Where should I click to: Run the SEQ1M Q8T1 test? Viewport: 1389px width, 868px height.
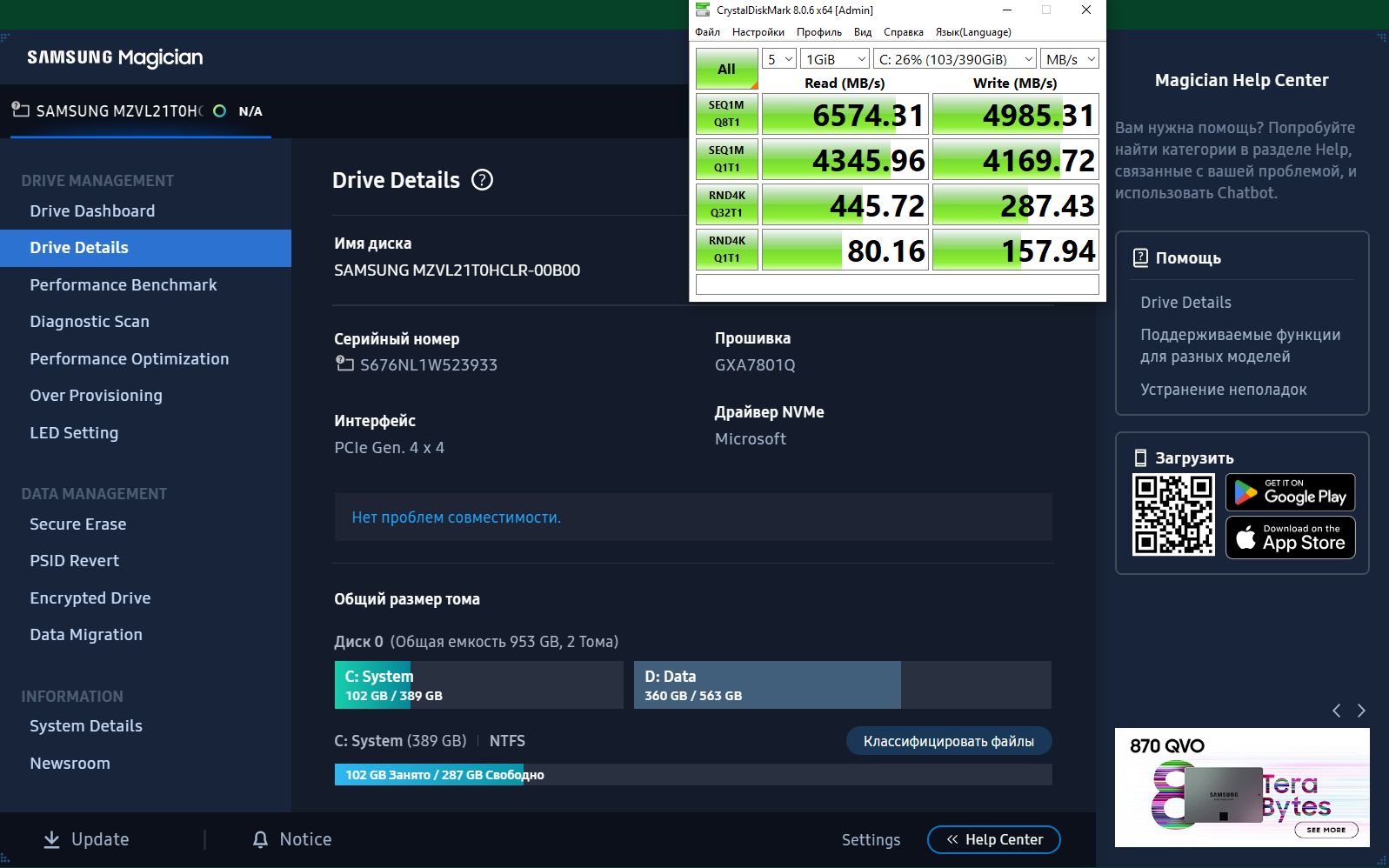click(727, 114)
